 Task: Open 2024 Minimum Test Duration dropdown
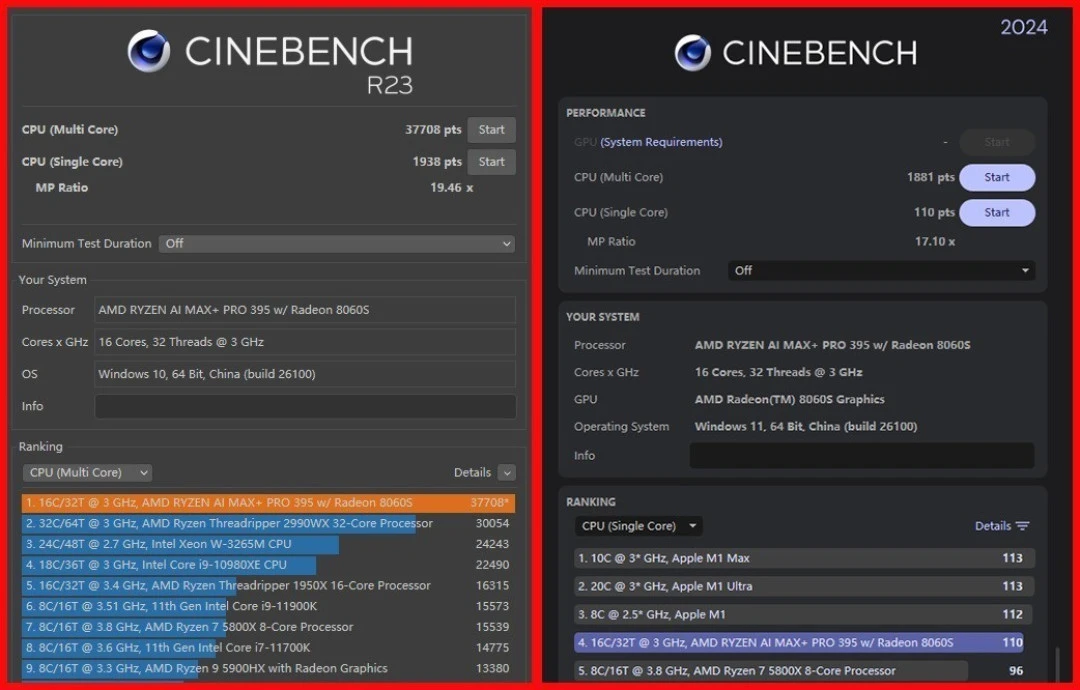881,271
